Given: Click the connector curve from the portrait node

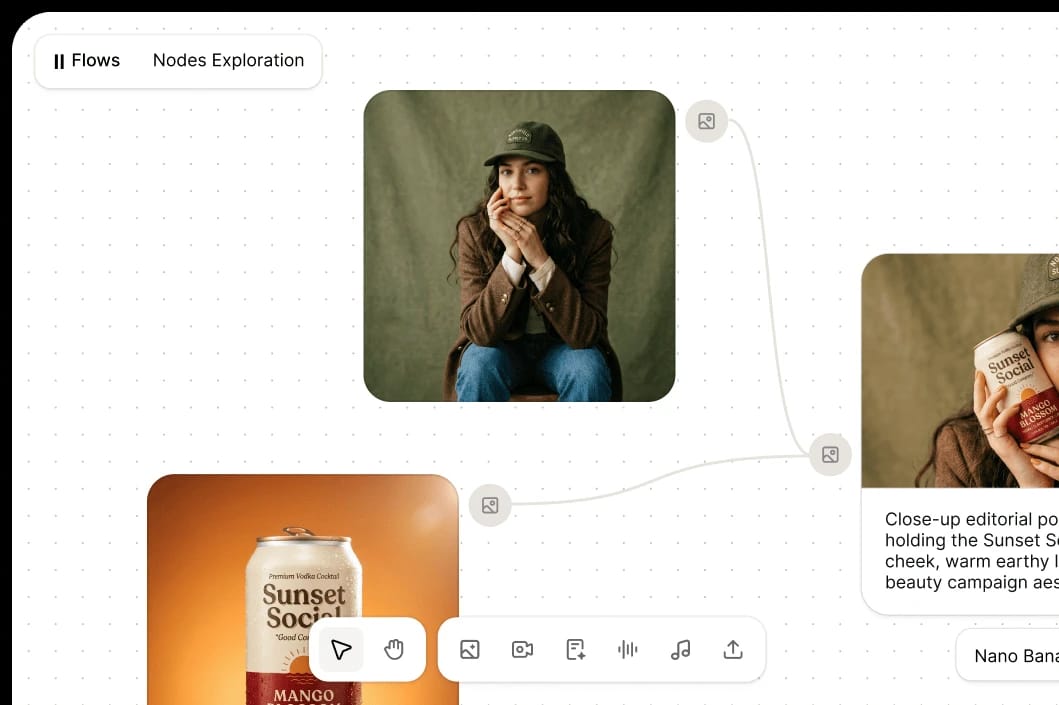Looking at the screenshot, I should (769, 280).
